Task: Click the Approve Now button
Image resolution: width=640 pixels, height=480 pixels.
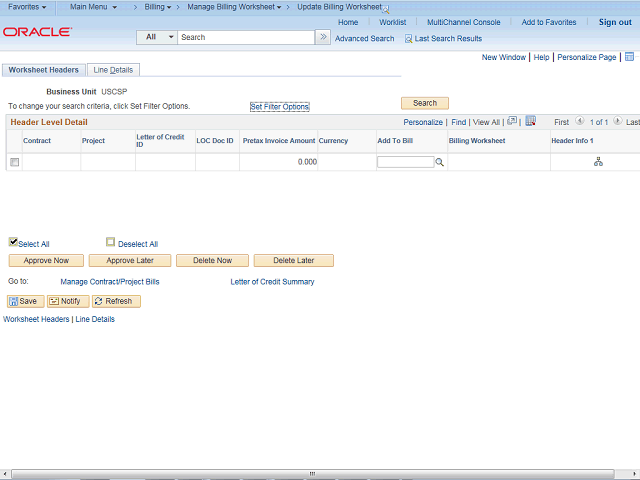Action: (x=46, y=260)
